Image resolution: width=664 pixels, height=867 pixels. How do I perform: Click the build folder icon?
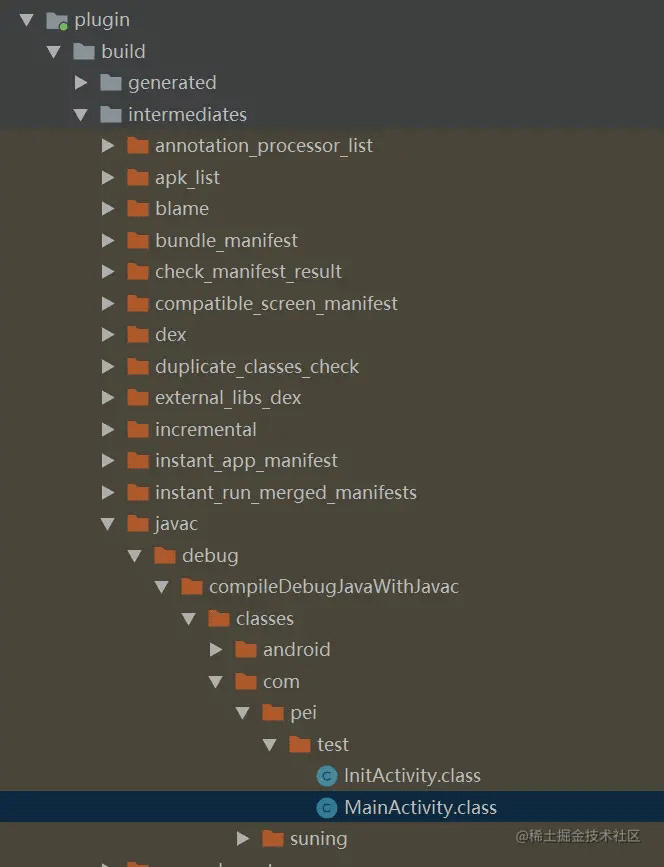[x=84, y=52]
